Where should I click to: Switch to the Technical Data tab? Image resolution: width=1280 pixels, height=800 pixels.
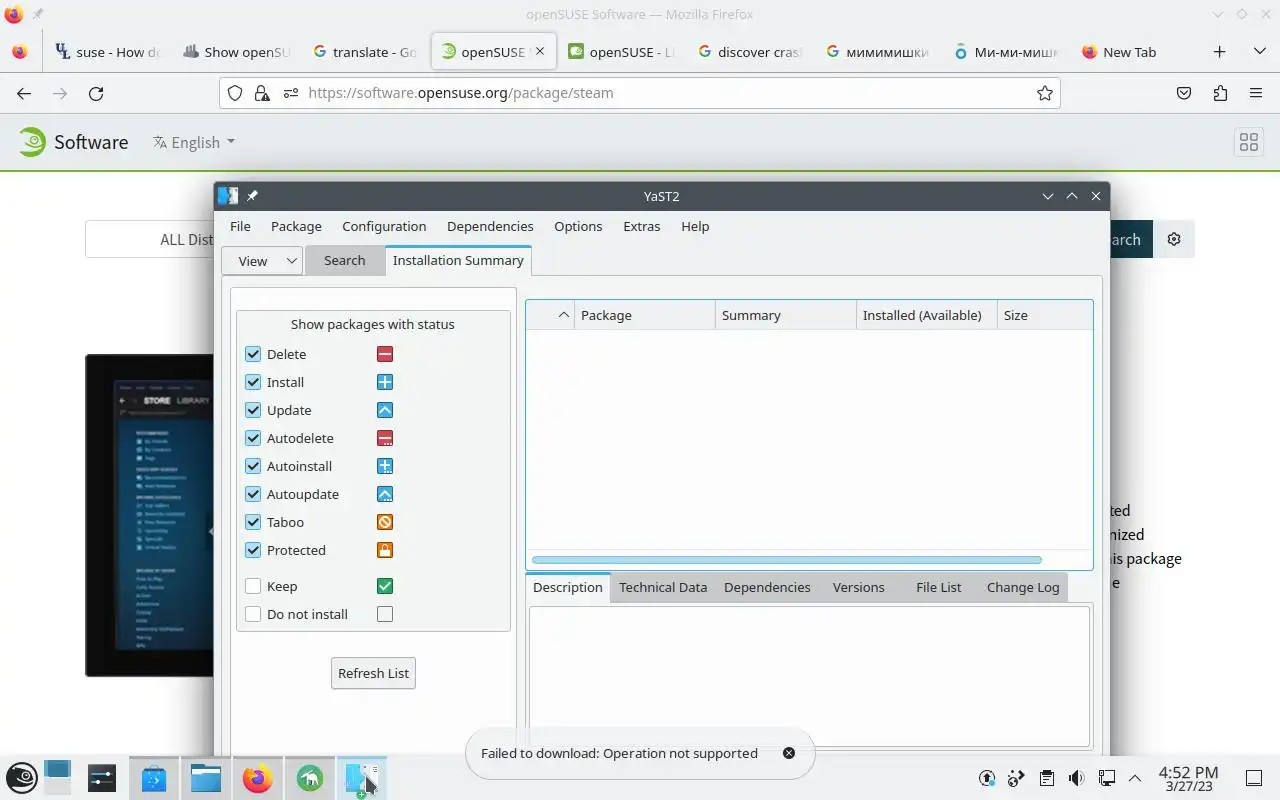click(663, 587)
